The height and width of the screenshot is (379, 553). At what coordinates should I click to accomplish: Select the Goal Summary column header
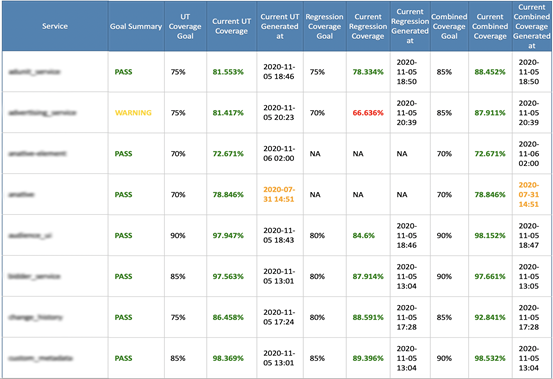click(x=136, y=26)
